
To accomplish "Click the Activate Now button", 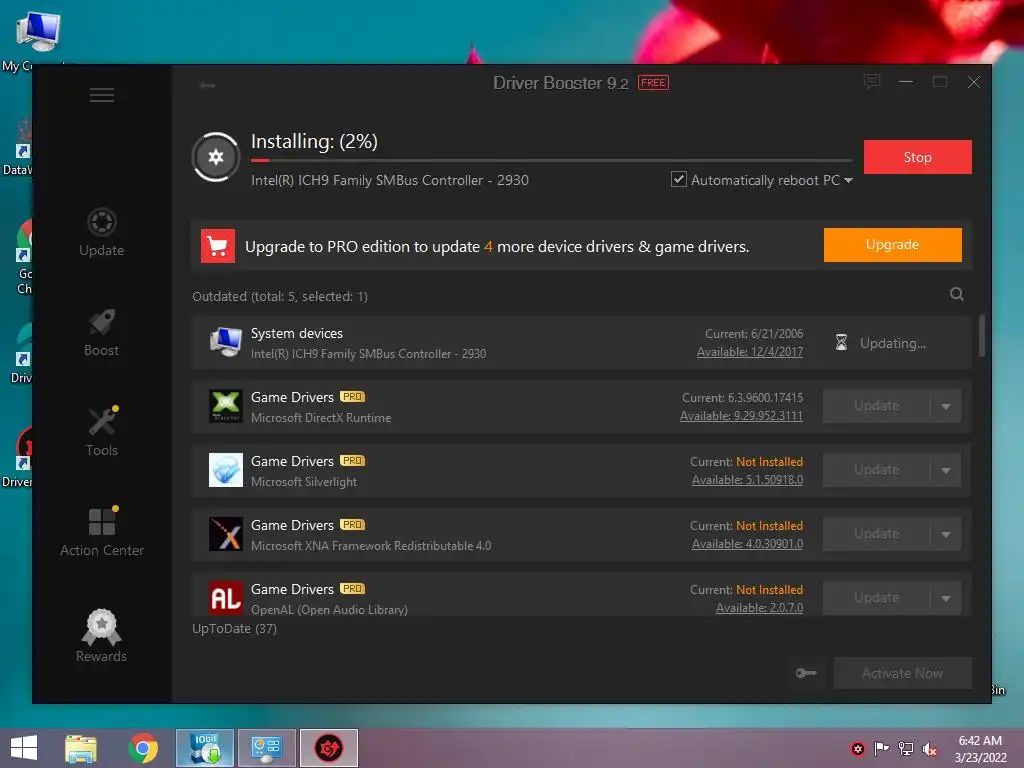I will click(903, 673).
